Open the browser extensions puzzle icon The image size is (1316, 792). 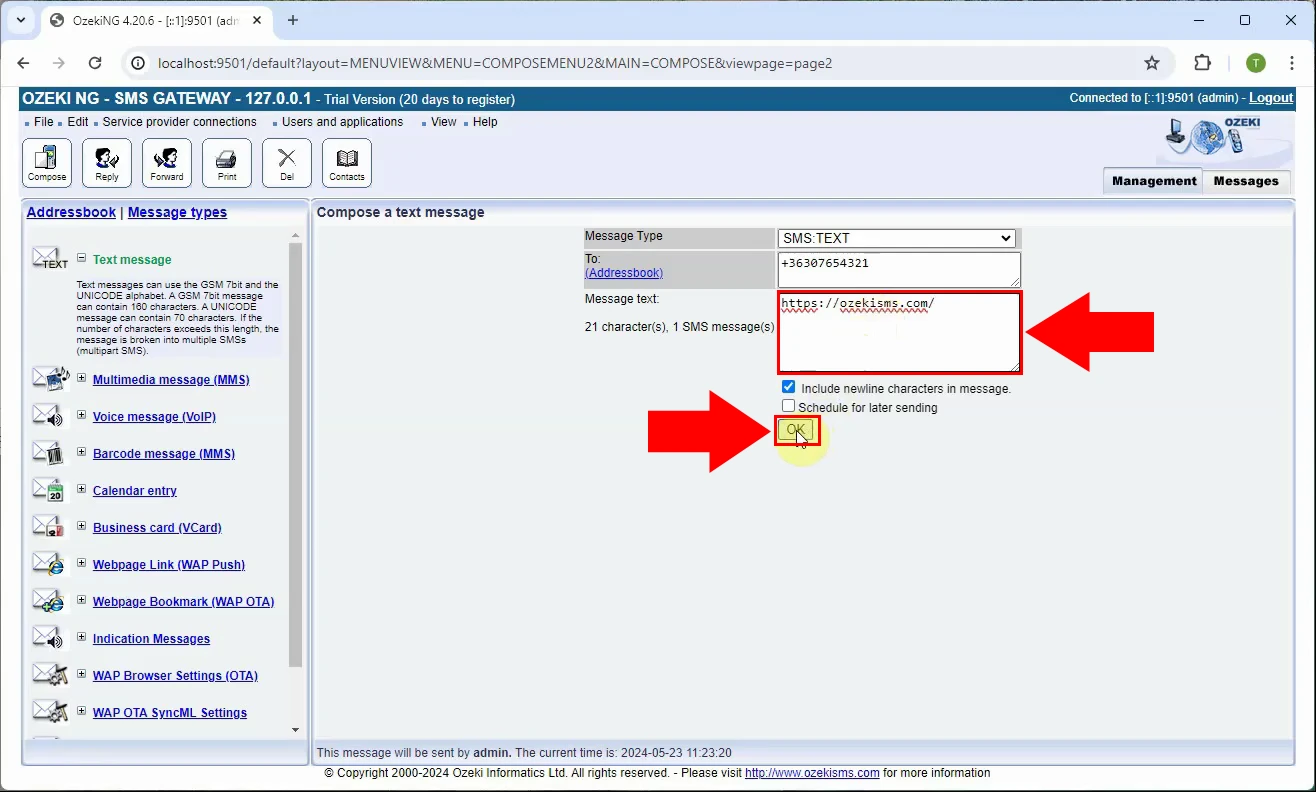click(1203, 63)
